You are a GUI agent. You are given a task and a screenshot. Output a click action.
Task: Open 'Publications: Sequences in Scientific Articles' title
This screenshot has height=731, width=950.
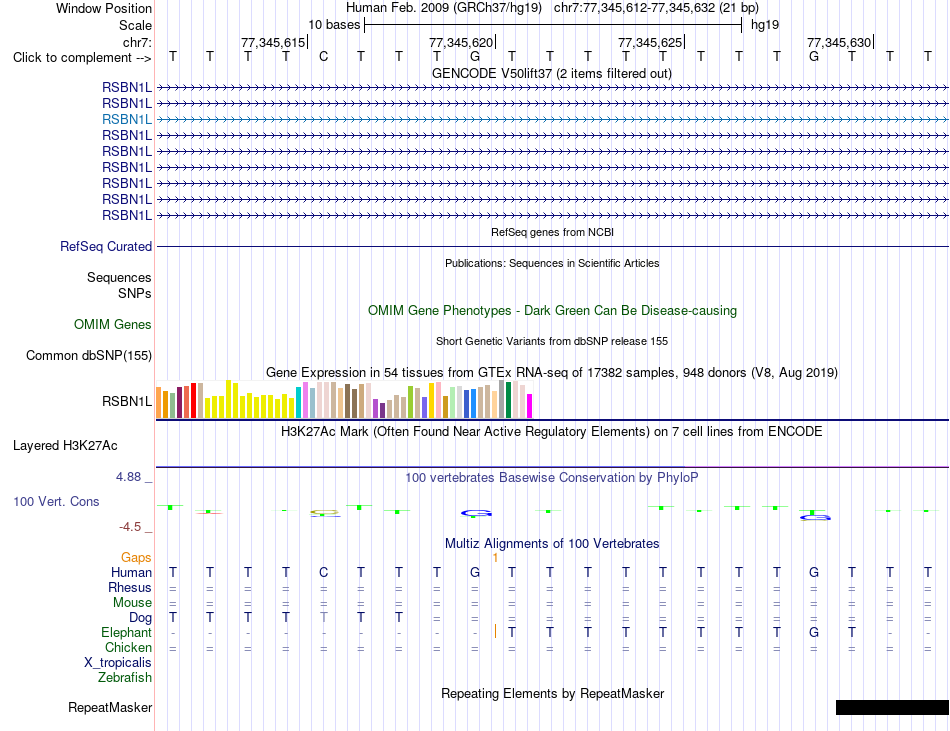pyautogui.click(x=552, y=263)
